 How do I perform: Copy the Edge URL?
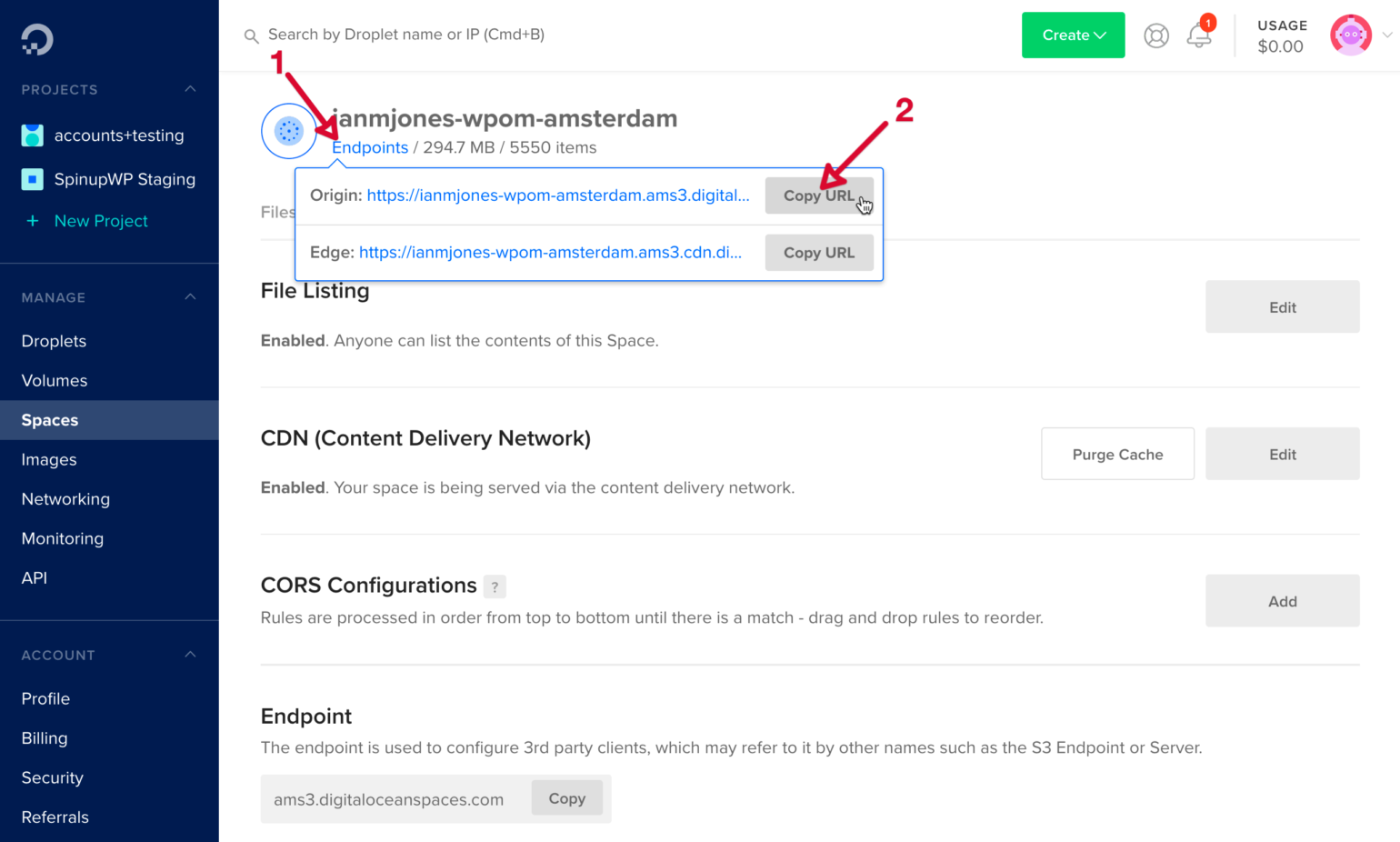(x=819, y=253)
